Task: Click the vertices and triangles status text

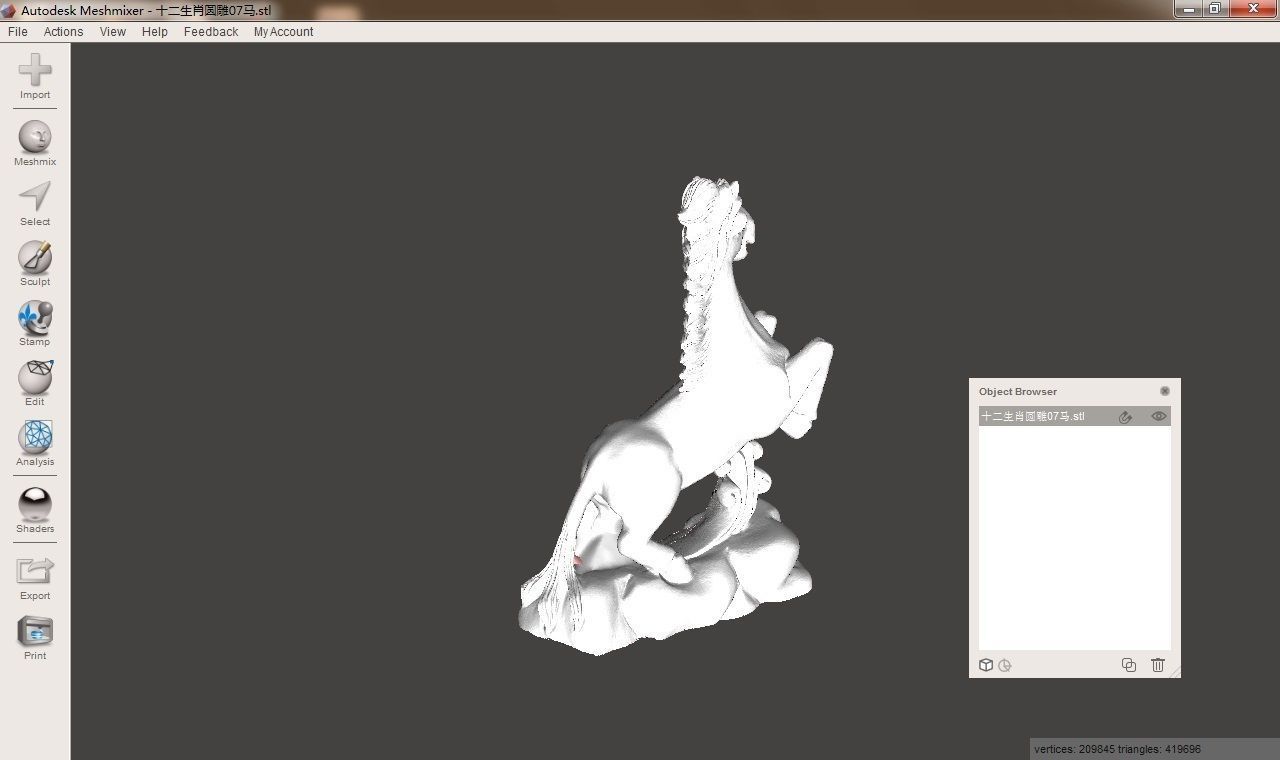Action: [1117, 749]
